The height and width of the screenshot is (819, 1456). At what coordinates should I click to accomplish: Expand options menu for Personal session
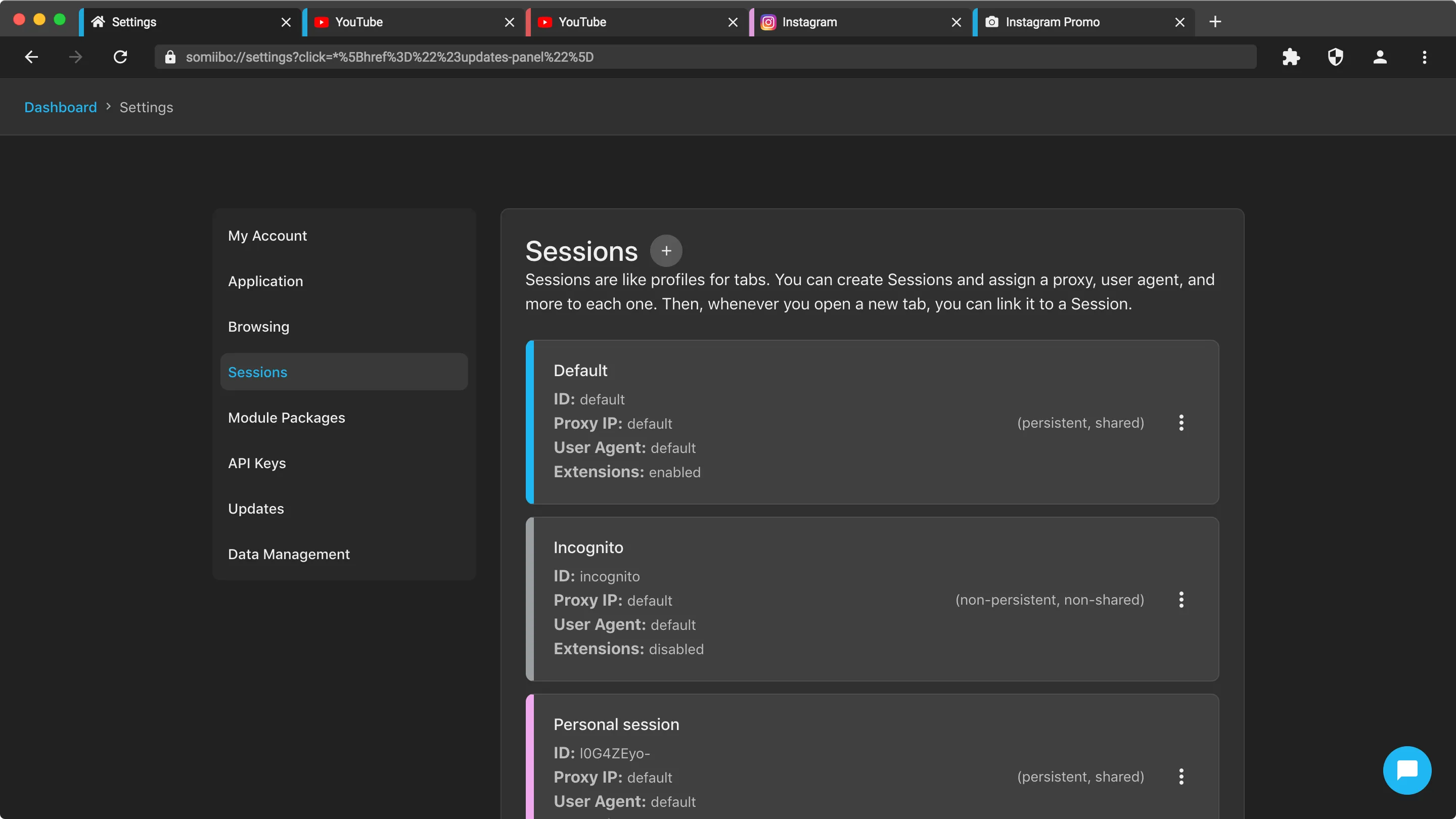tap(1181, 777)
